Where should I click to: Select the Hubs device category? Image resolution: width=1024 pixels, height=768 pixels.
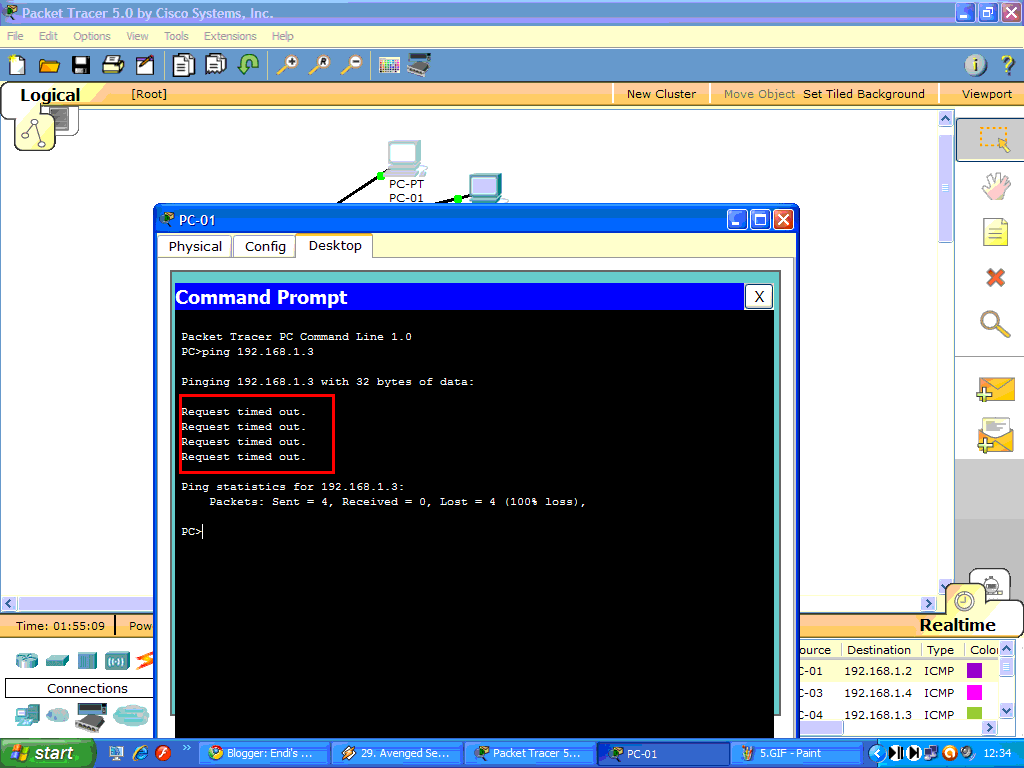coord(87,661)
